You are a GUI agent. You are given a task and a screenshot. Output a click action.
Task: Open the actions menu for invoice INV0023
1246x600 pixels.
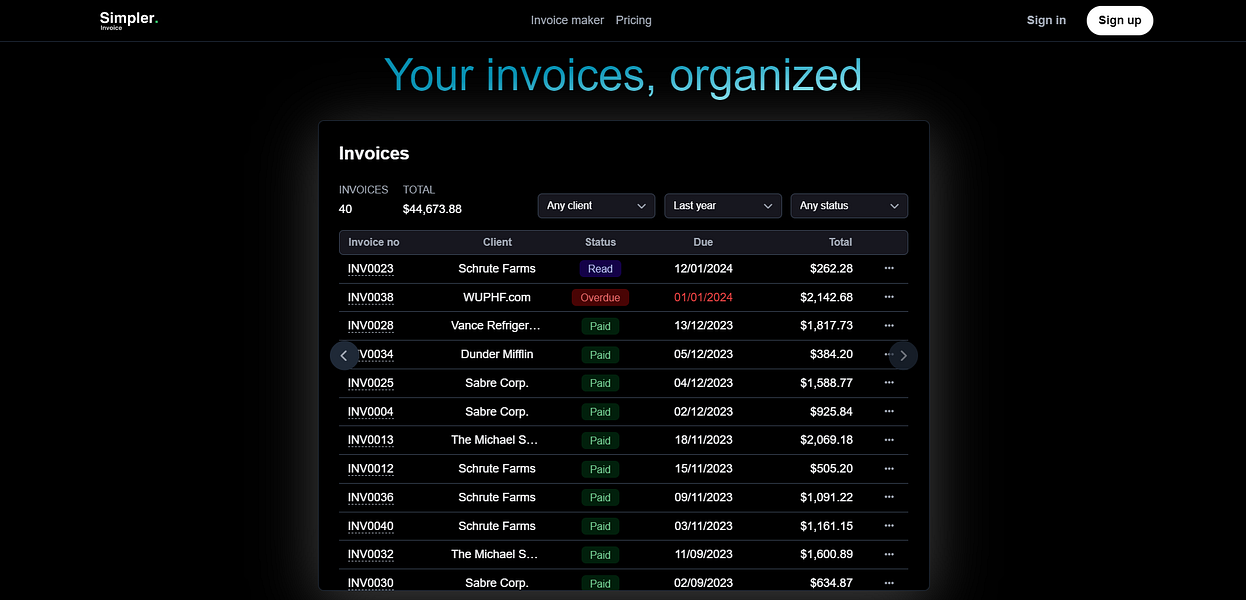[889, 268]
